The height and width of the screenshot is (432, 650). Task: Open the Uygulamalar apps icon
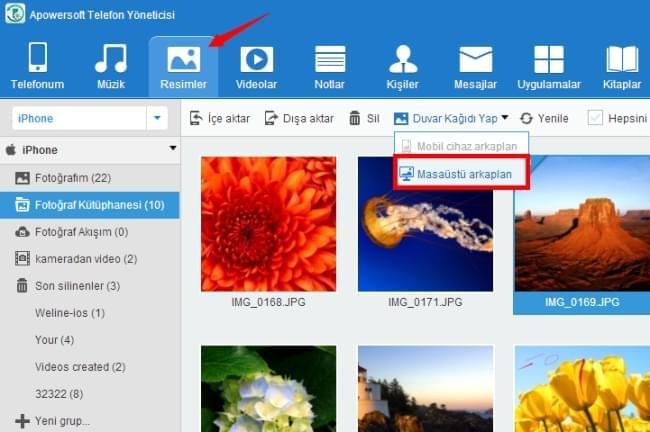[548, 59]
